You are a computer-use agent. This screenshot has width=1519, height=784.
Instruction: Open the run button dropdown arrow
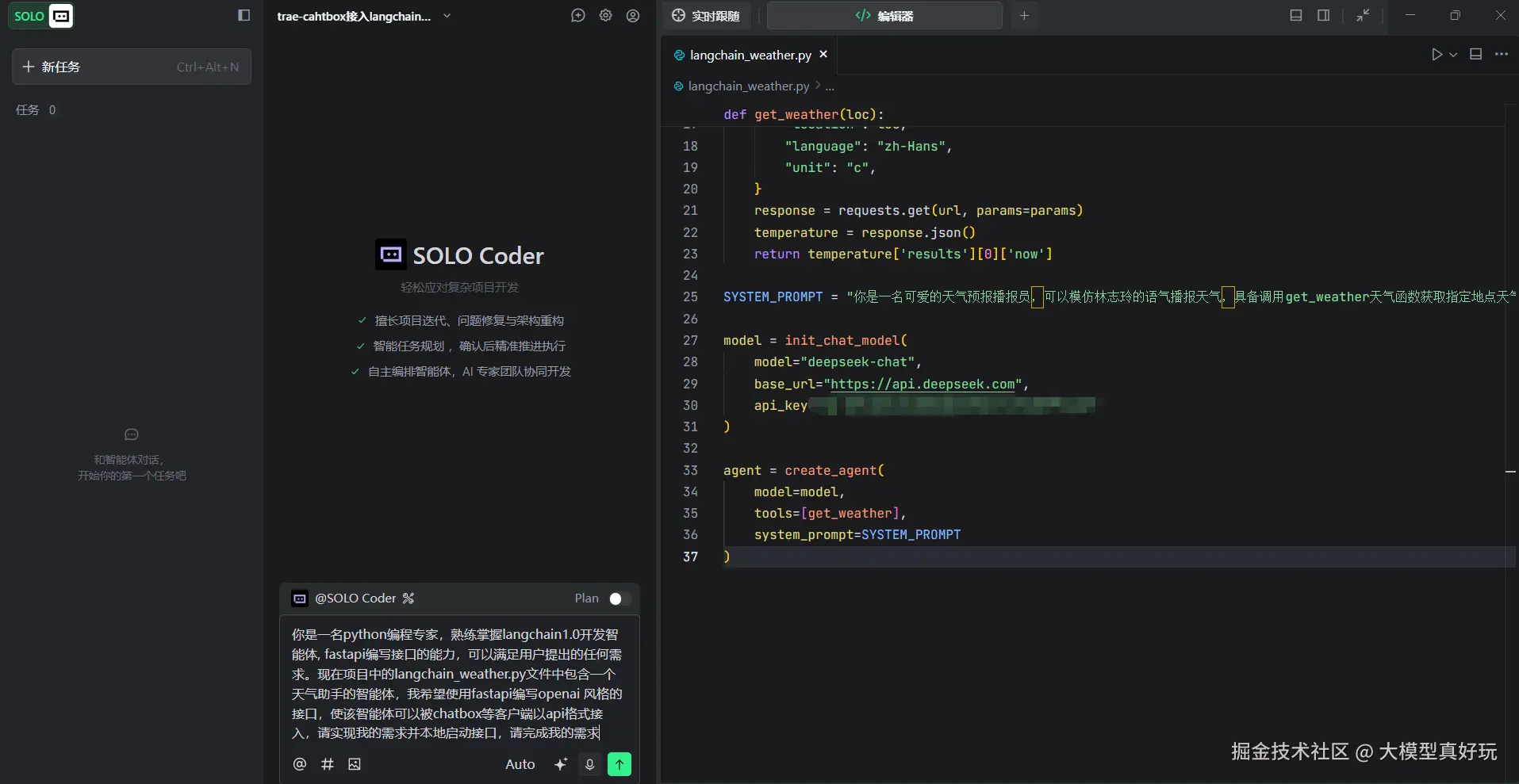coord(1453,55)
